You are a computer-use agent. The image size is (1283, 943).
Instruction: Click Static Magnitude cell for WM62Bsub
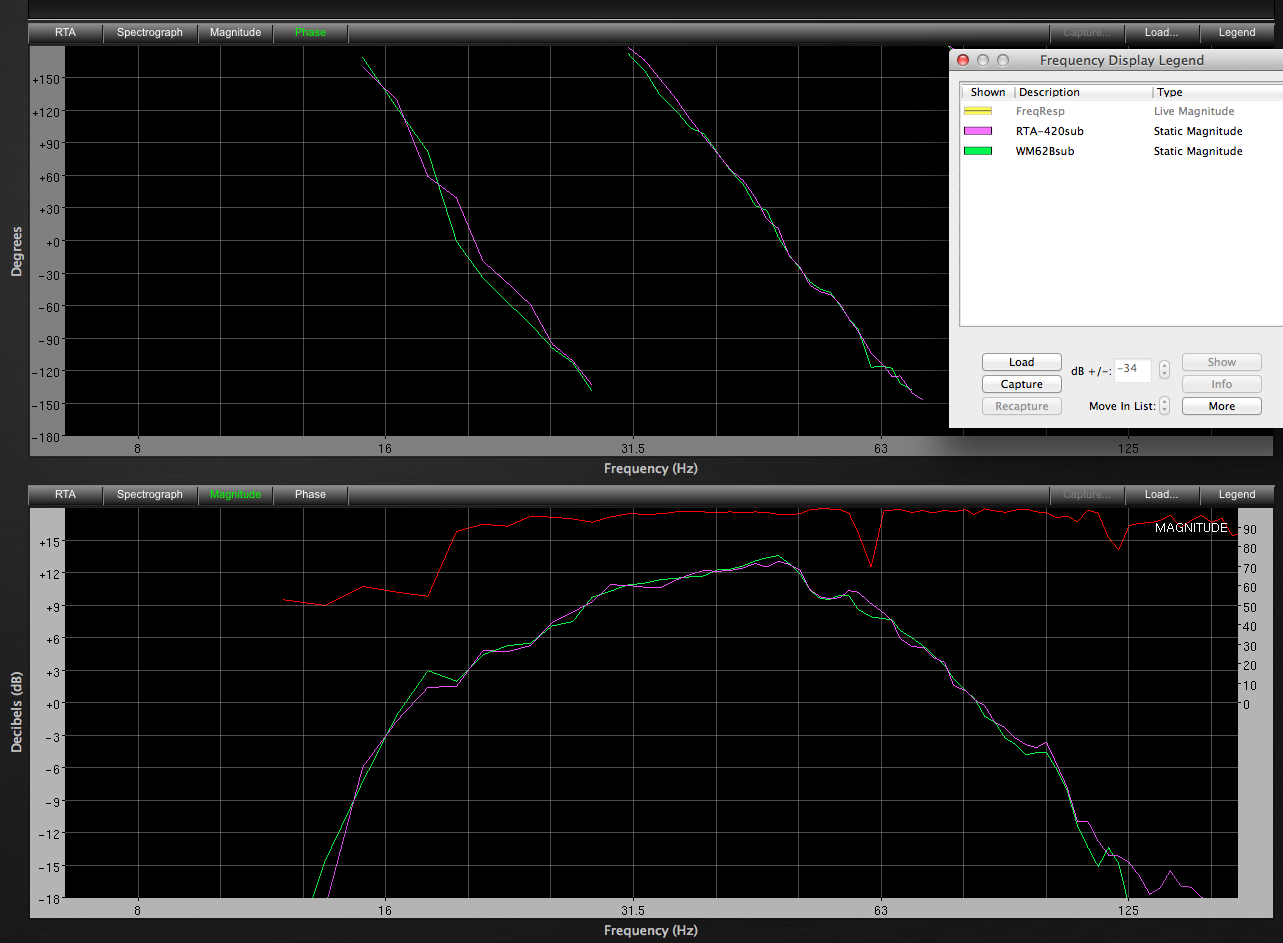tap(1198, 152)
